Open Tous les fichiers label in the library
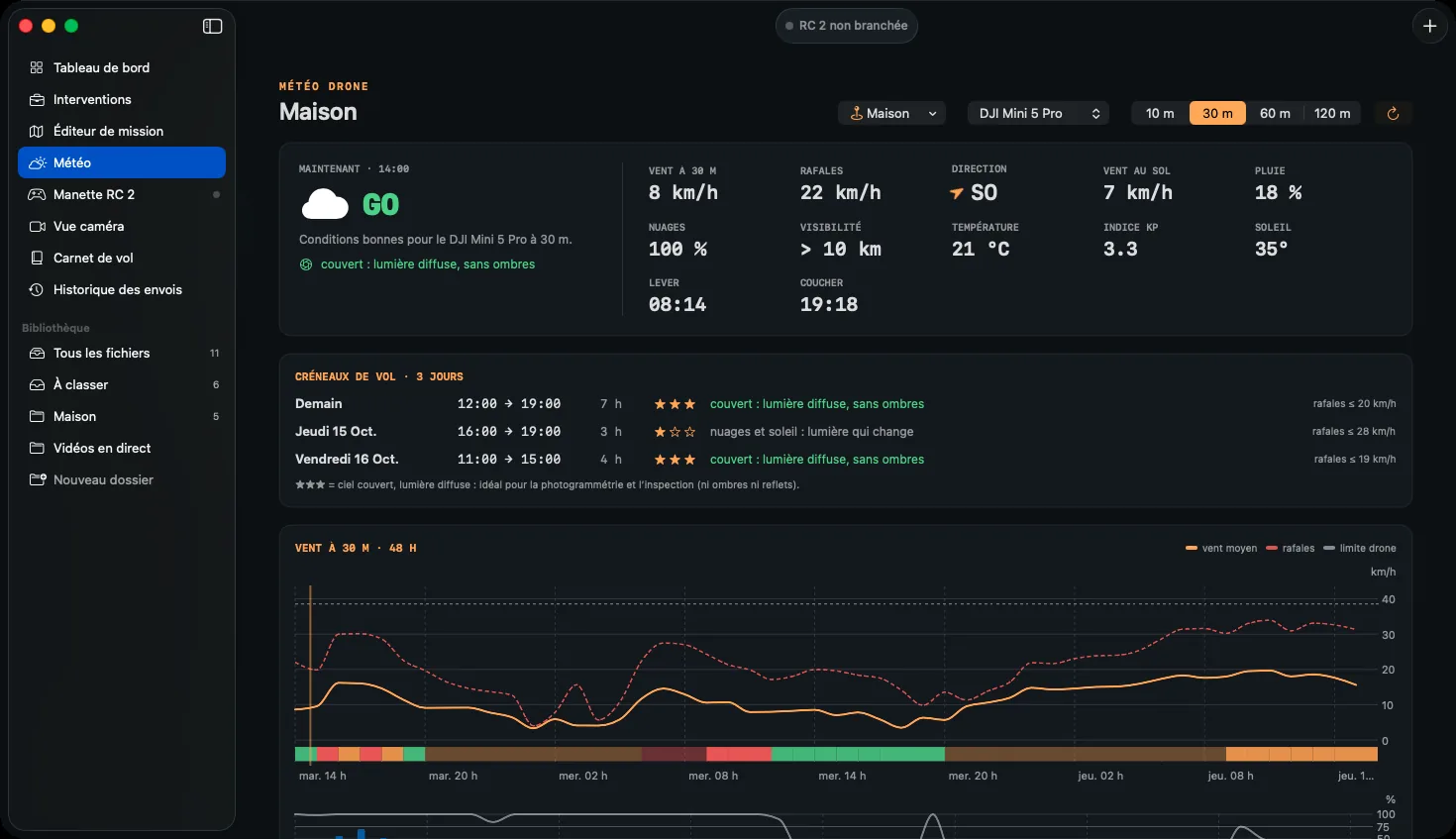 [101, 353]
